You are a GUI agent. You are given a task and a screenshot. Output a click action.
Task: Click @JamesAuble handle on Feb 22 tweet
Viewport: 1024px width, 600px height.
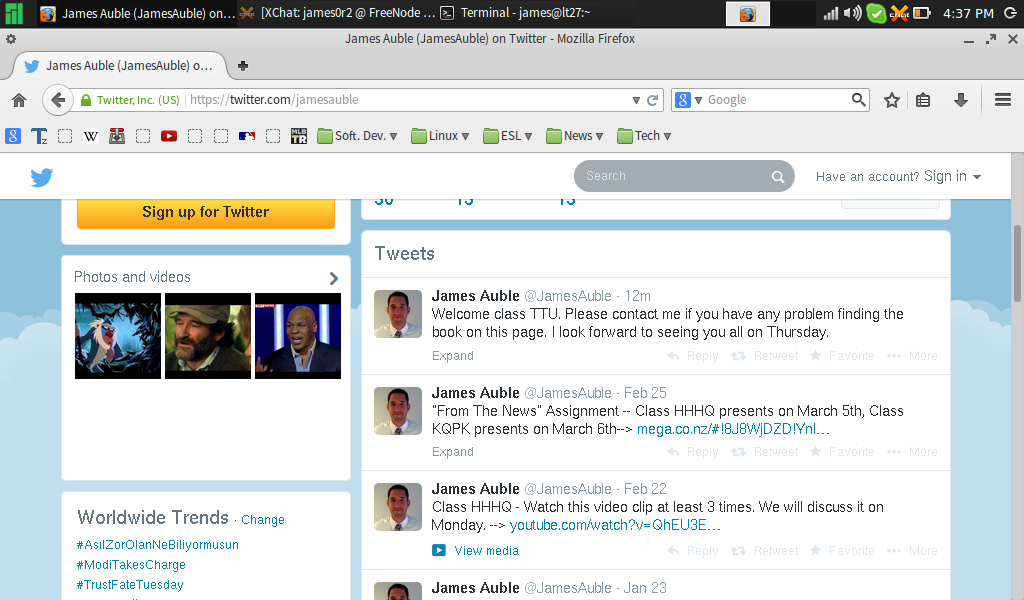(568, 489)
